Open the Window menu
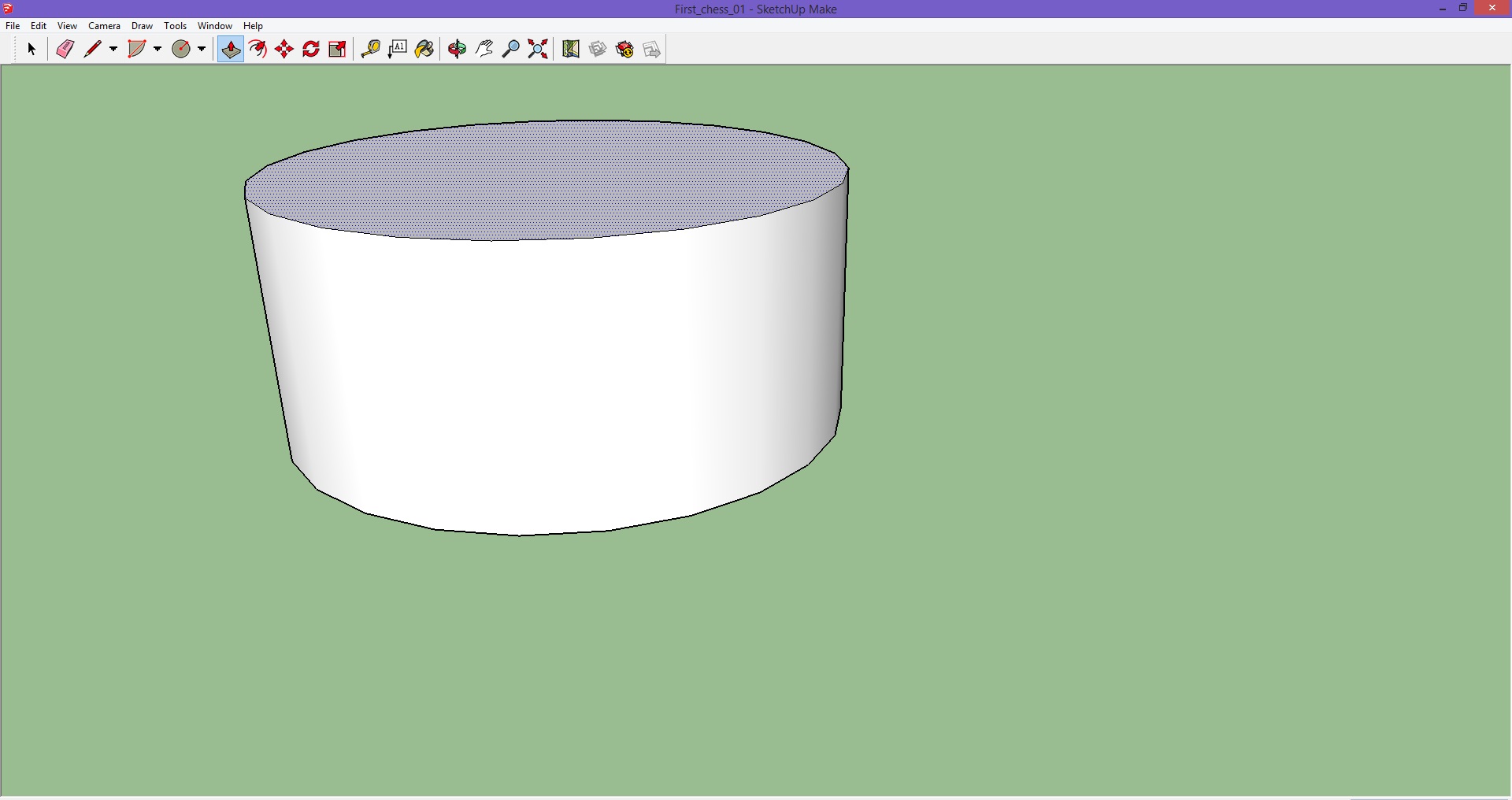 point(215,26)
